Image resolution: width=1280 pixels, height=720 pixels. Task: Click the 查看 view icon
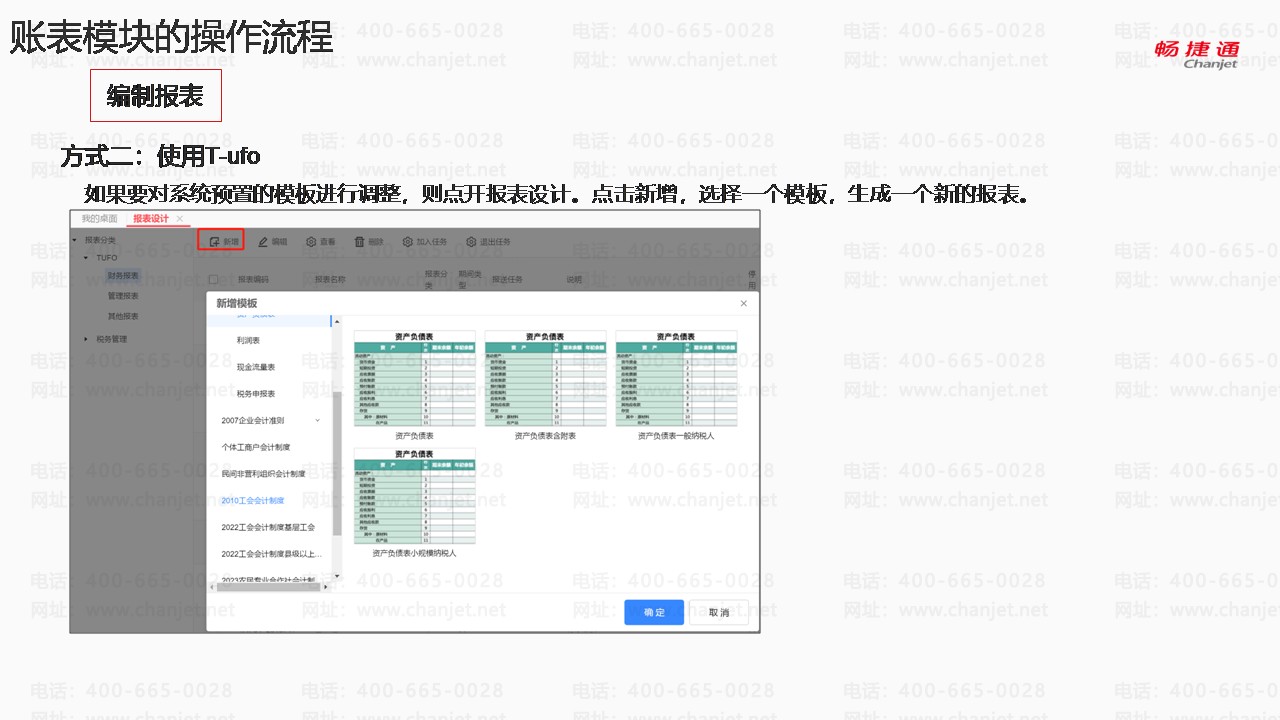pyautogui.click(x=311, y=242)
